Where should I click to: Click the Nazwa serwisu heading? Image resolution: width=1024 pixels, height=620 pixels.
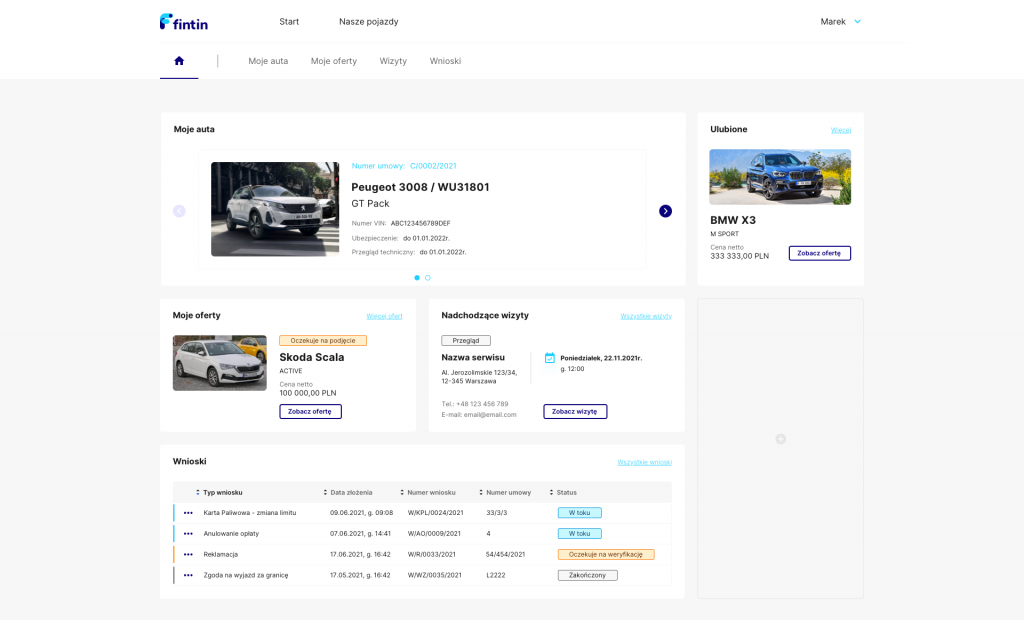pyautogui.click(x=473, y=357)
